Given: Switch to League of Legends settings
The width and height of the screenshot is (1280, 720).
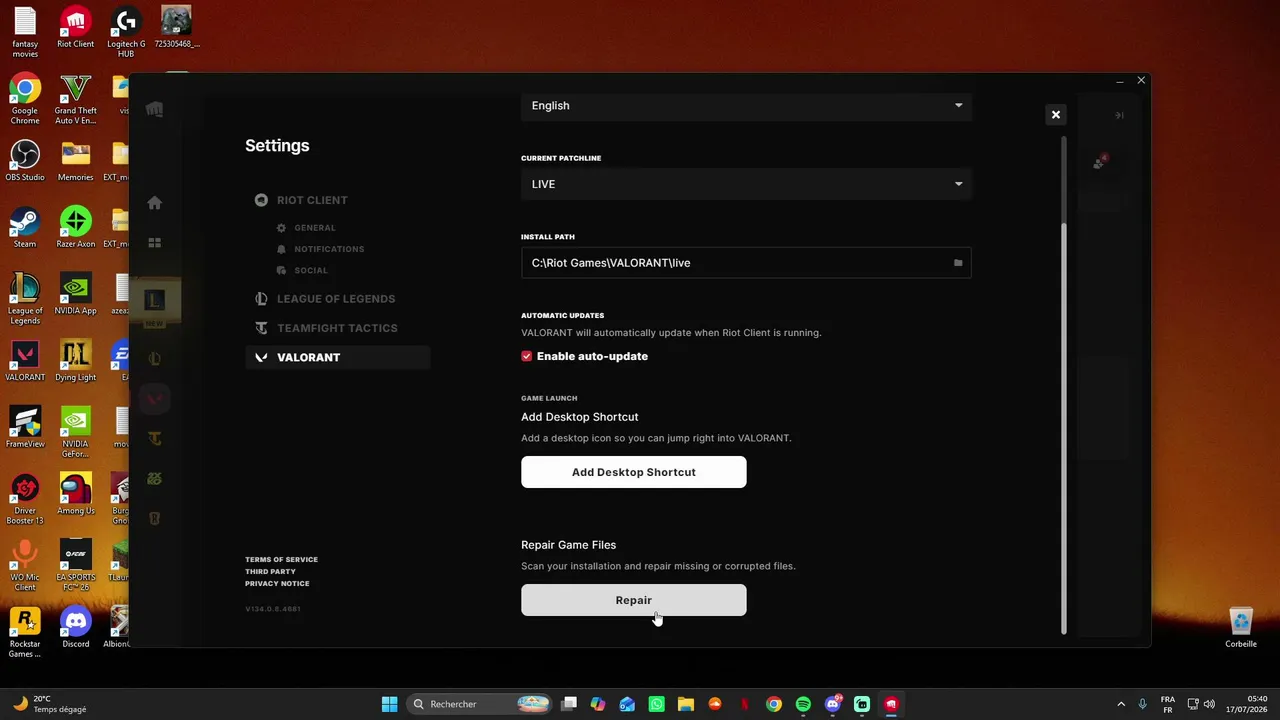Looking at the screenshot, I should 325,299.
